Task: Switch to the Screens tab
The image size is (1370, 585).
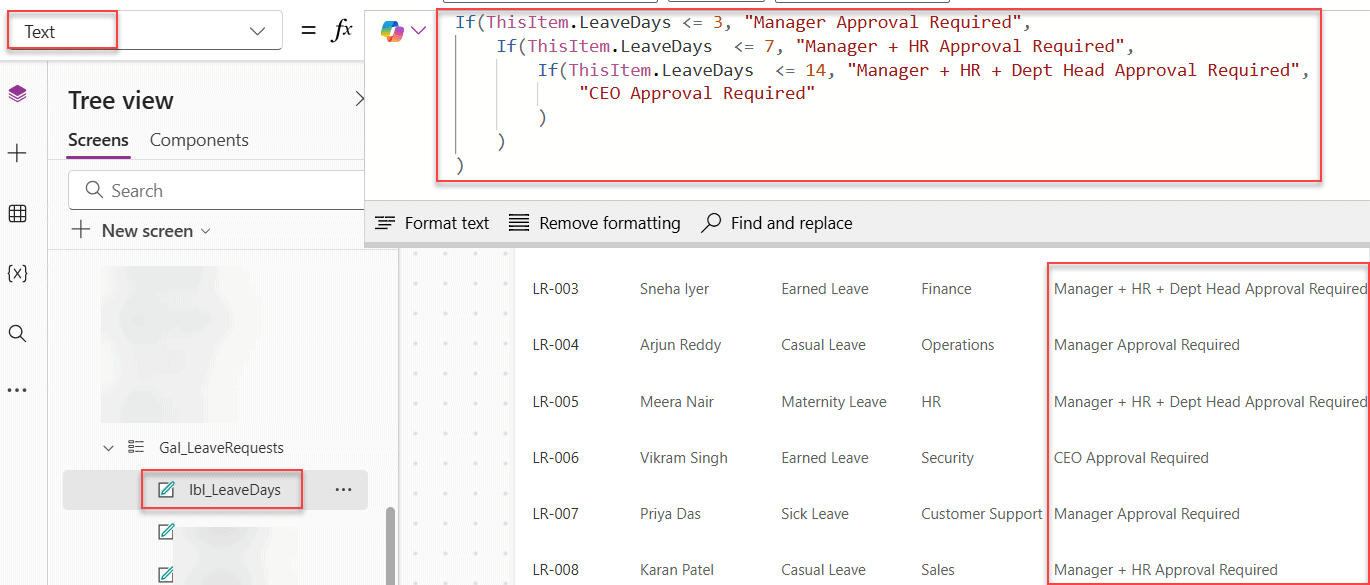Action: (98, 140)
